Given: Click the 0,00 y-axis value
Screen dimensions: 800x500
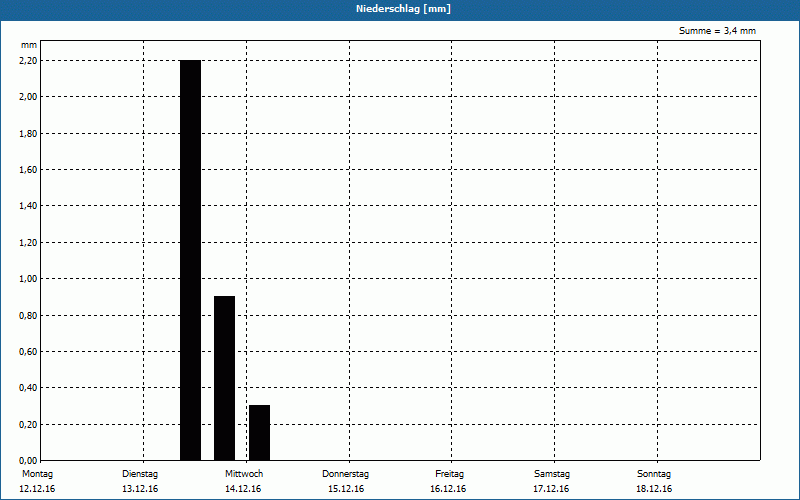Looking at the screenshot, I should 28,461.
